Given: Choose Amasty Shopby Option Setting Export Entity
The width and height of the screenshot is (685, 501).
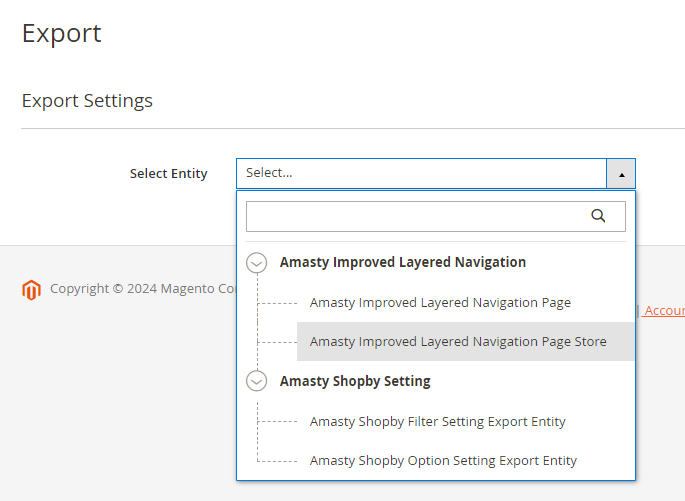Looking at the screenshot, I should [443, 460].
